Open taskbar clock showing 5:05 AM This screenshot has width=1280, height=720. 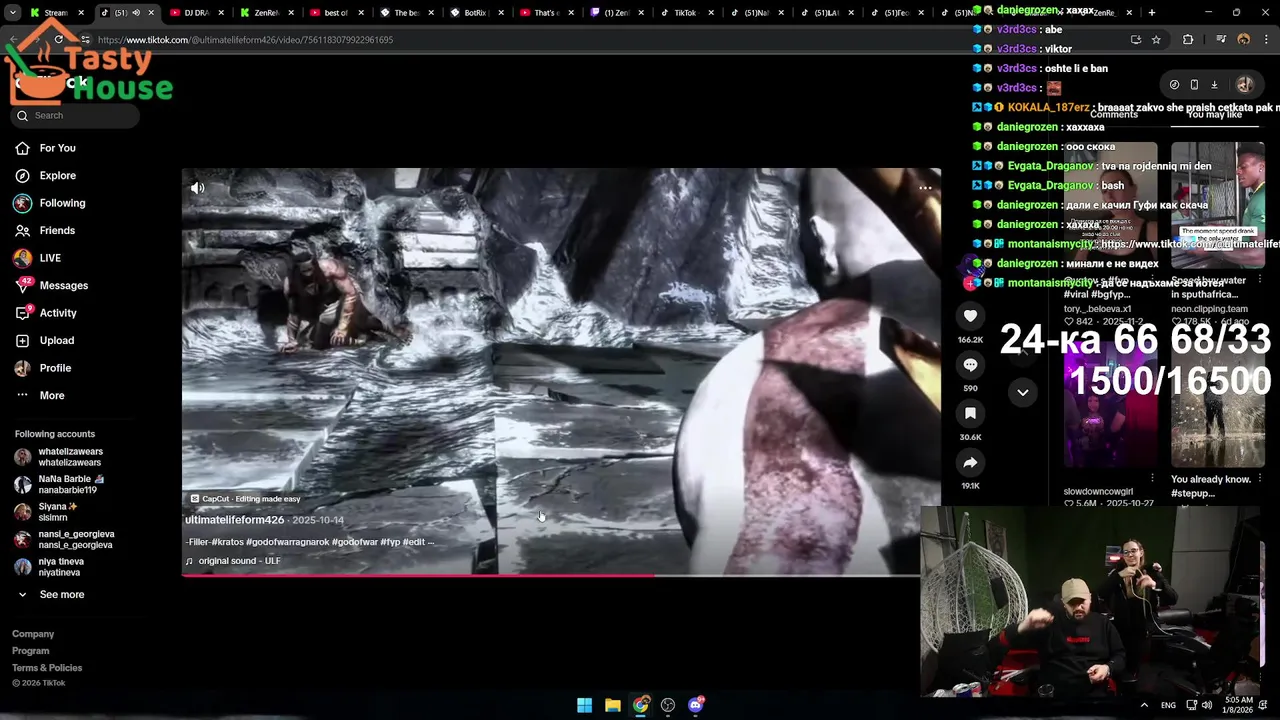(1238, 705)
